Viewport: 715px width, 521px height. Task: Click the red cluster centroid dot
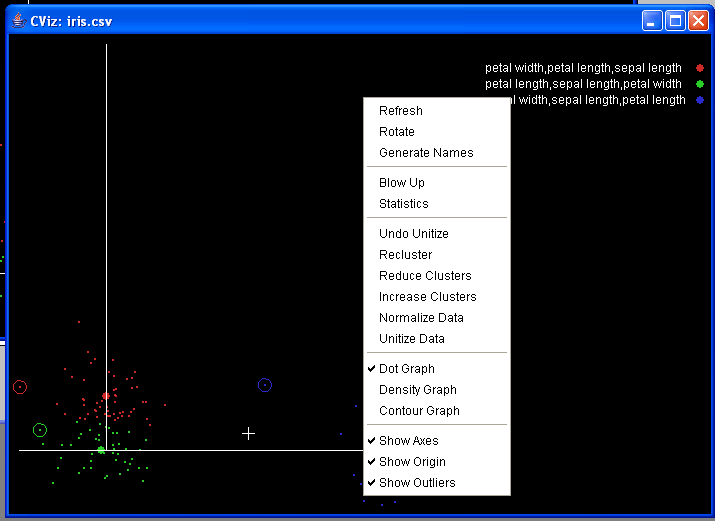(106, 396)
